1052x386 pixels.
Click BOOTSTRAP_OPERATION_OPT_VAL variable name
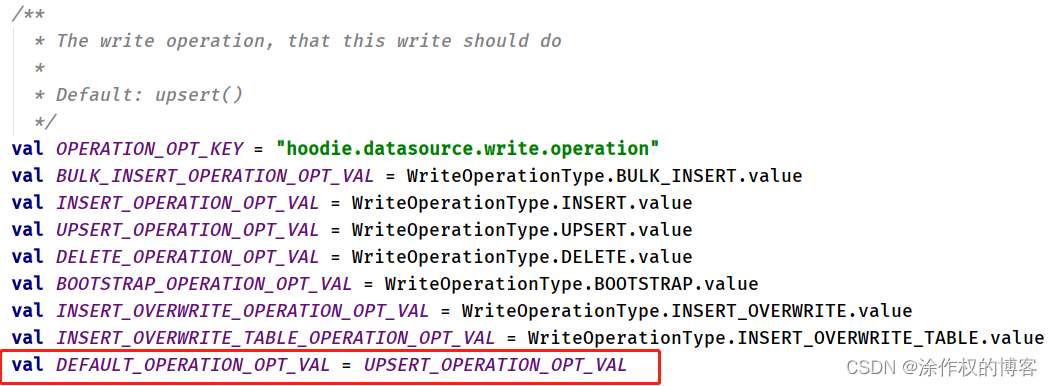[204, 284]
